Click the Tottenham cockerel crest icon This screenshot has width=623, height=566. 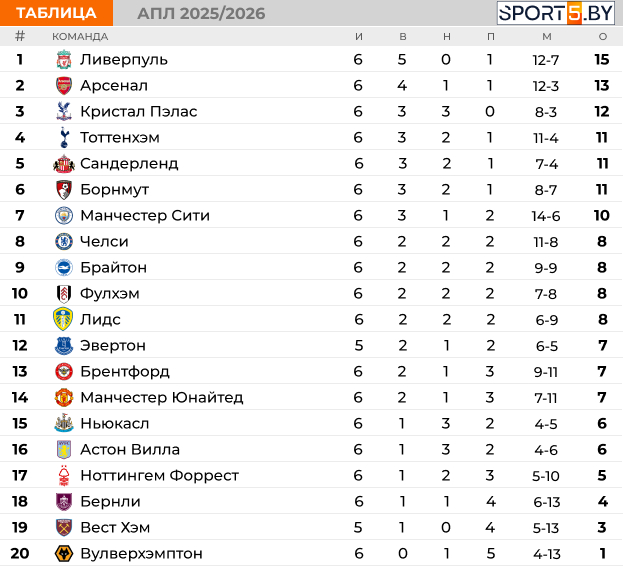(x=64, y=137)
